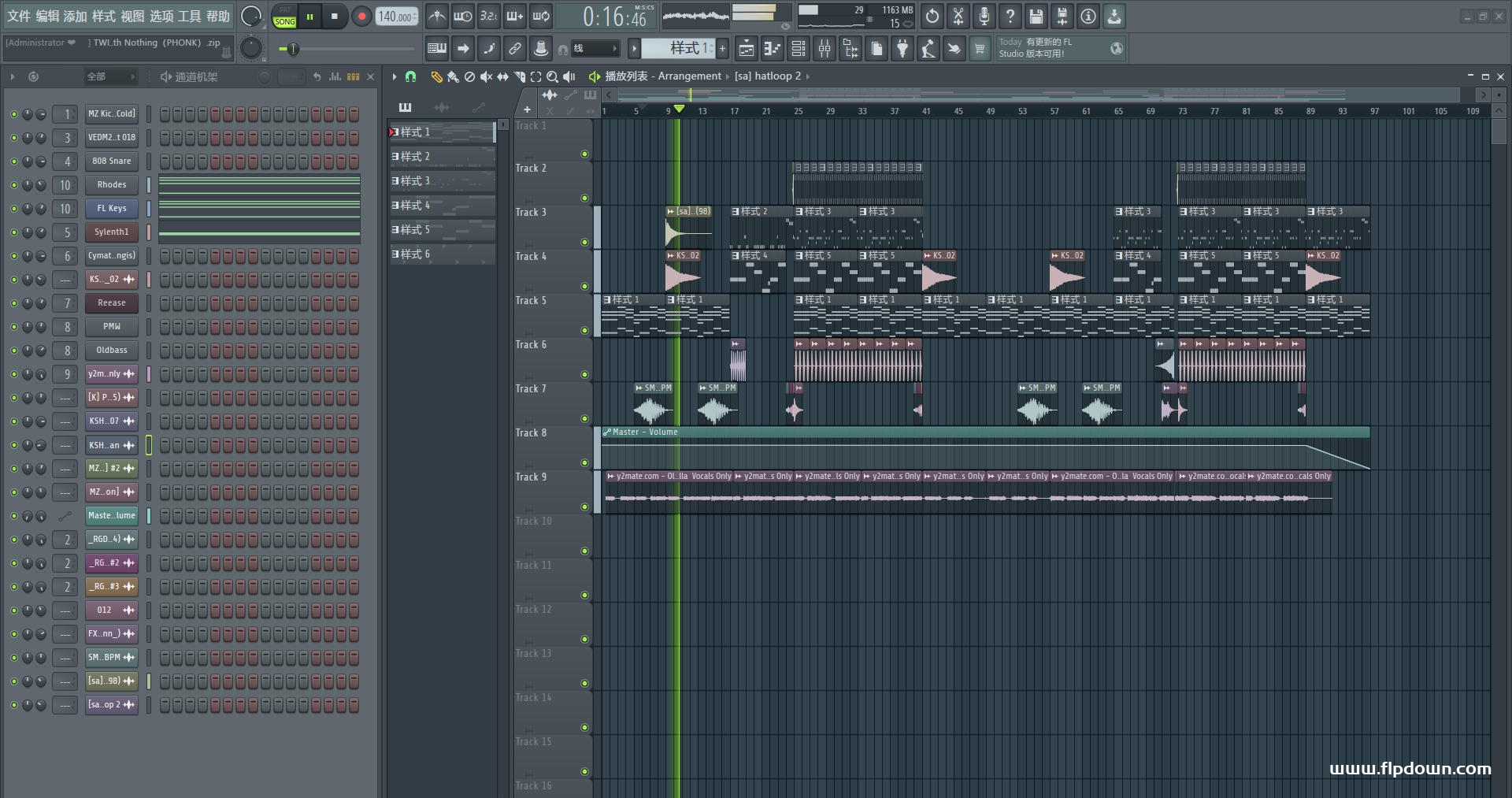1512x798 pixels.
Task: Click the record button in transport
Action: point(361,17)
